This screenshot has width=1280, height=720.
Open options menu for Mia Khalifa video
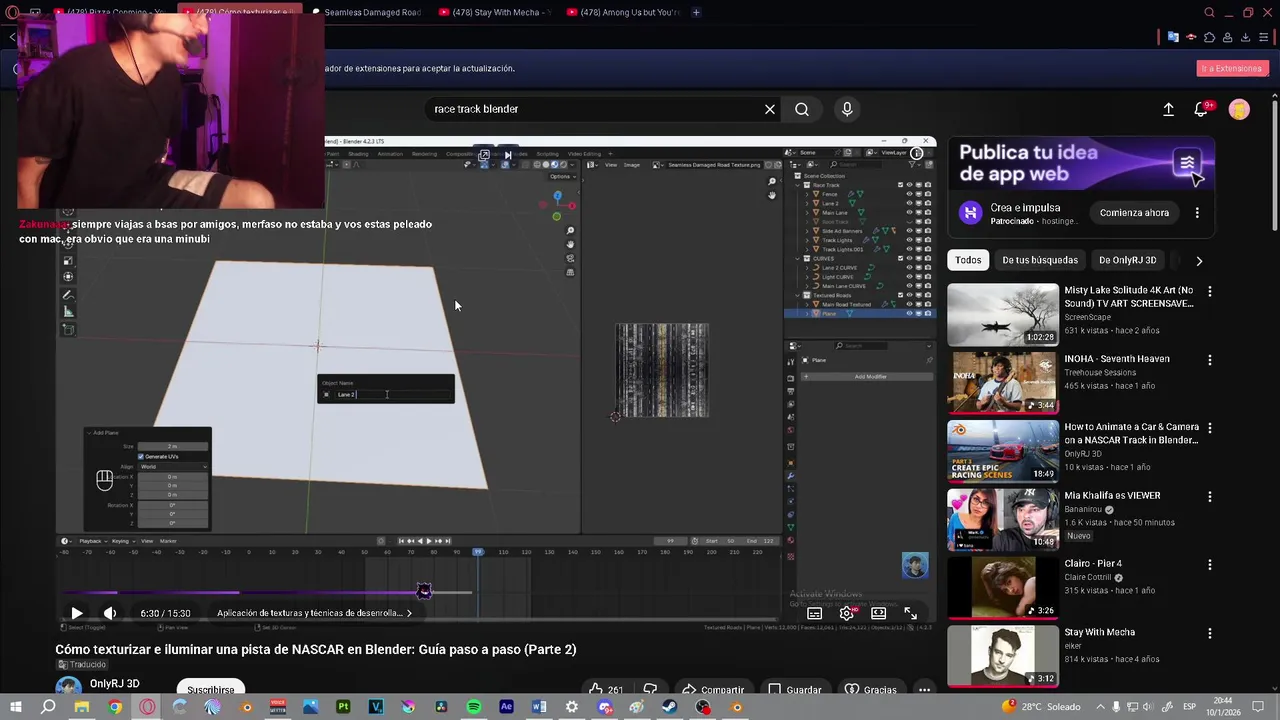[x=1210, y=497]
